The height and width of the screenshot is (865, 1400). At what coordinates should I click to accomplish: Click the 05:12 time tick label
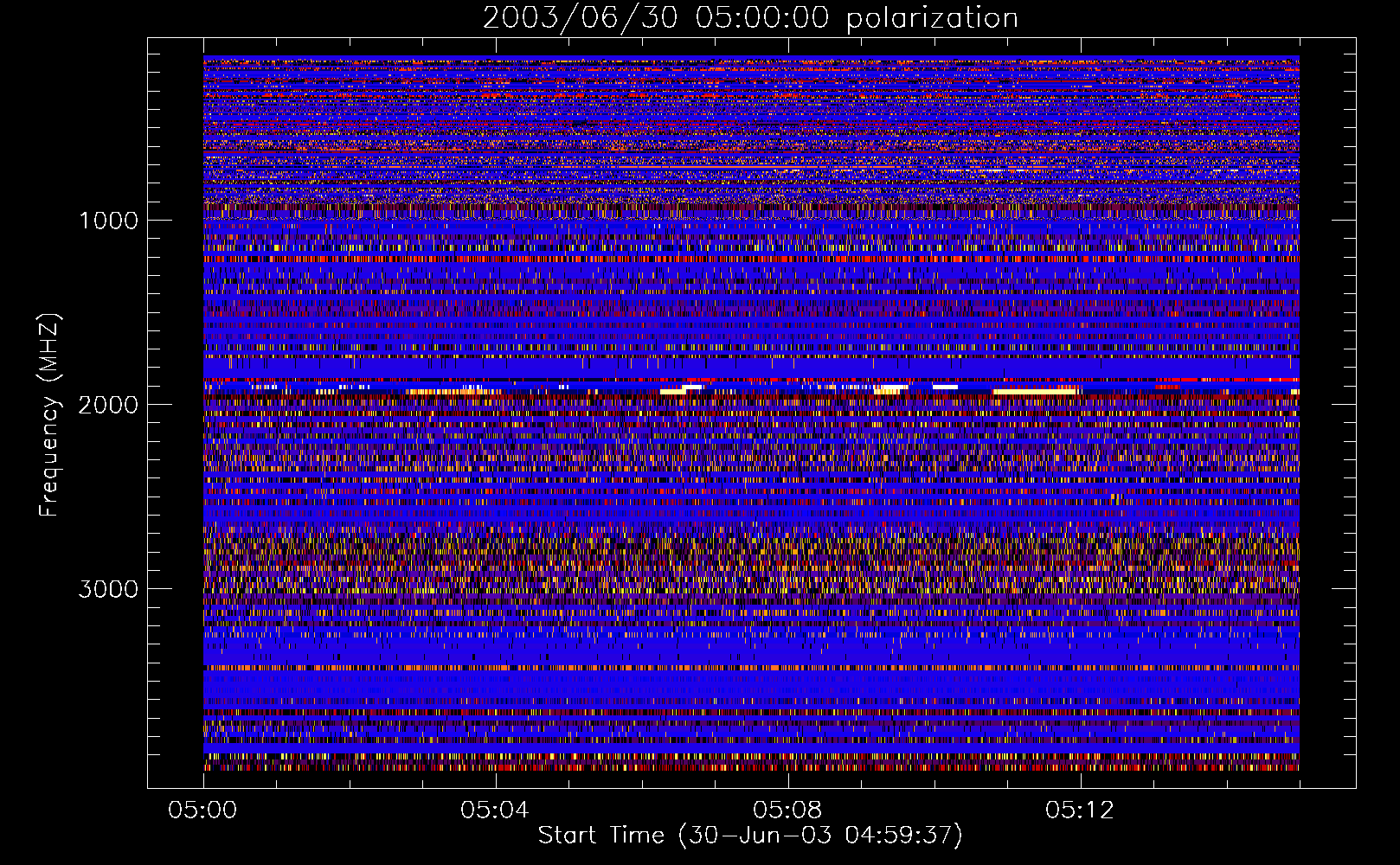point(1080,811)
